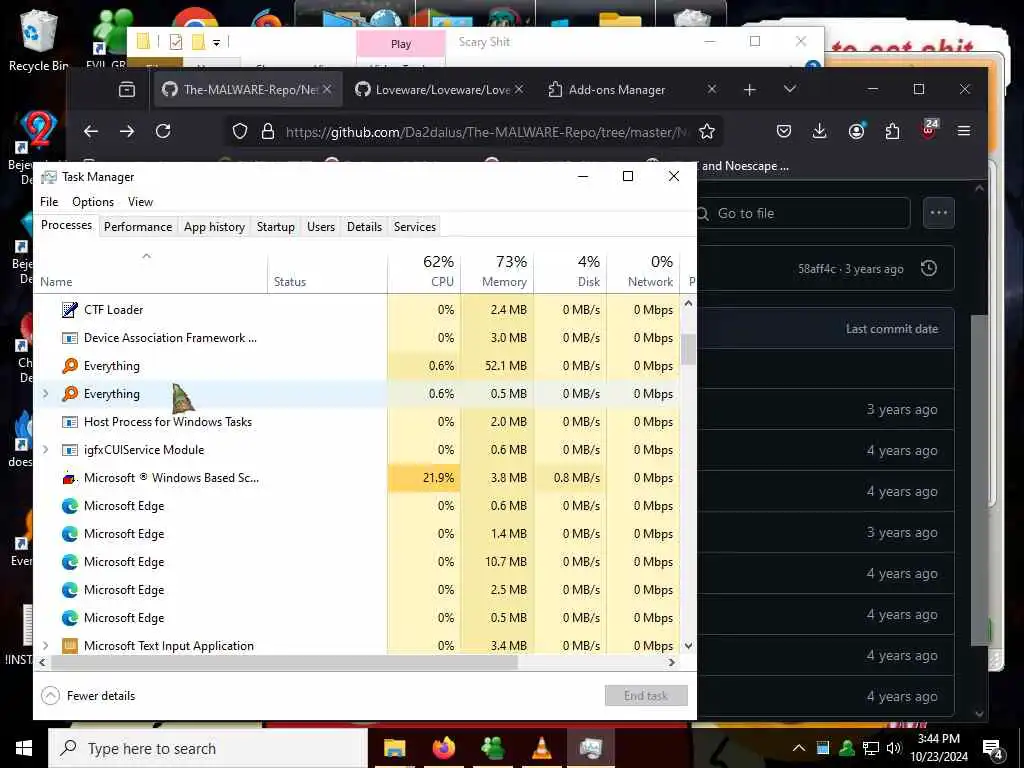Click the GitHub page vertical scrollbar
Viewport: 1024px width, 768px height.
(980, 480)
